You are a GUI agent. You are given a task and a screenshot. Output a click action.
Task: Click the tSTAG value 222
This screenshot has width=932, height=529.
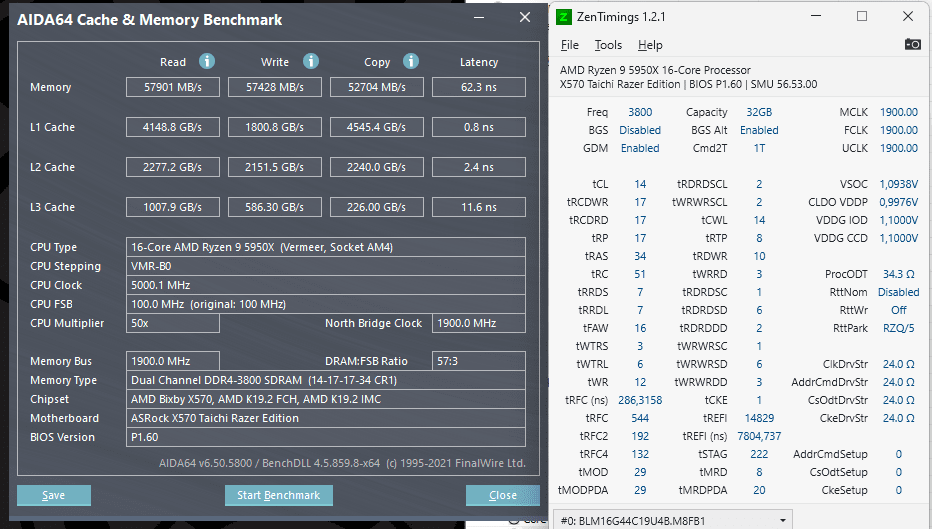pyautogui.click(x=759, y=454)
